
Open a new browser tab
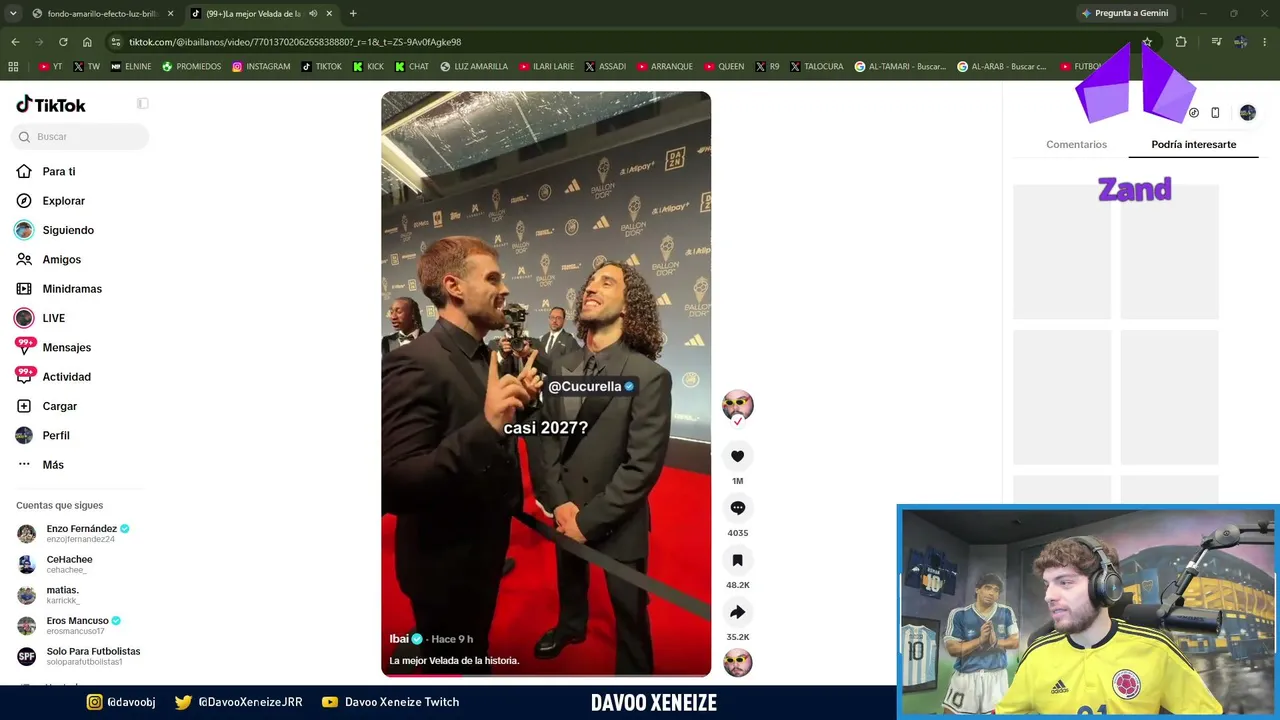(x=353, y=14)
